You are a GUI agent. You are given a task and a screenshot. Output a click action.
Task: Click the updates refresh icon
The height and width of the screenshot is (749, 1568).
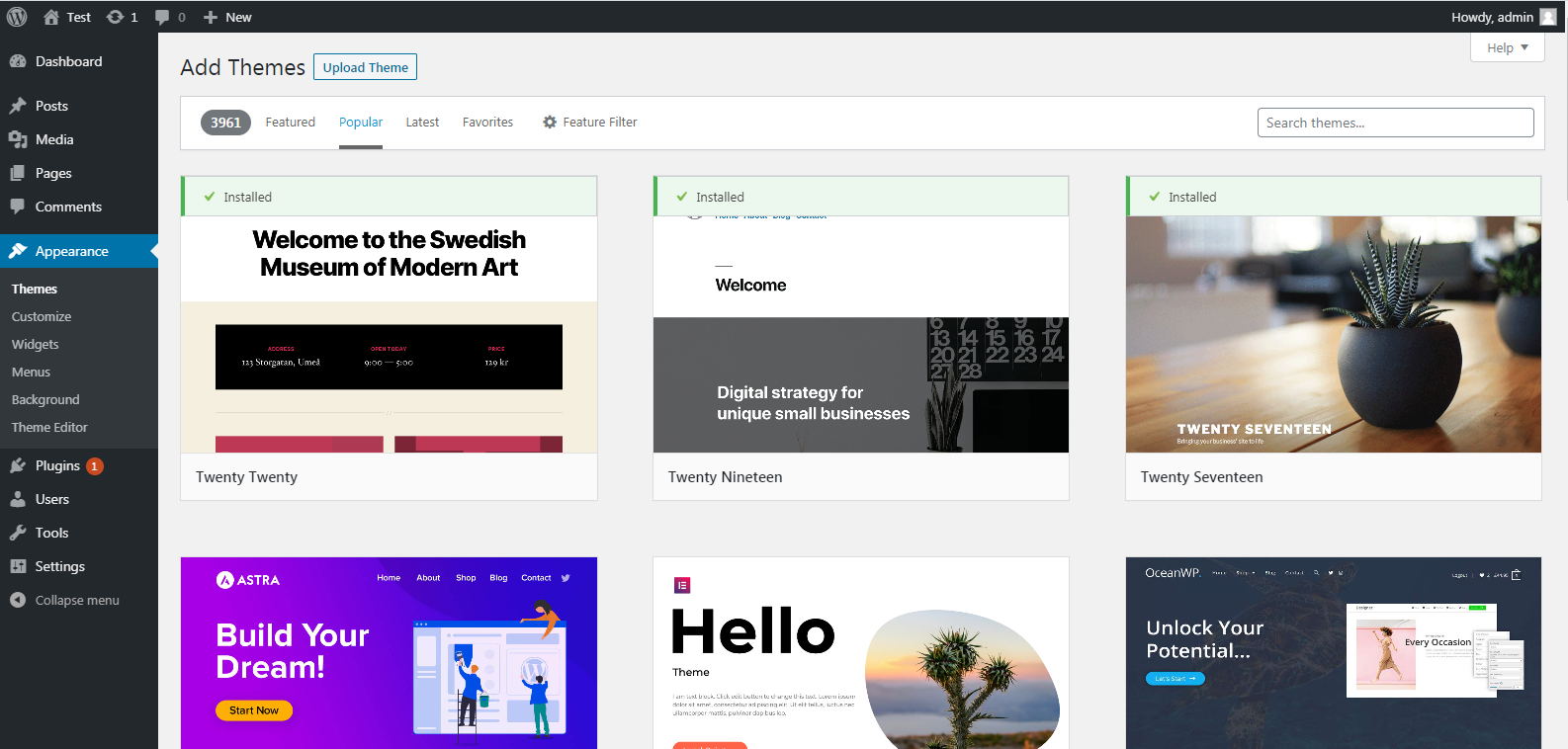click(115, 17)
